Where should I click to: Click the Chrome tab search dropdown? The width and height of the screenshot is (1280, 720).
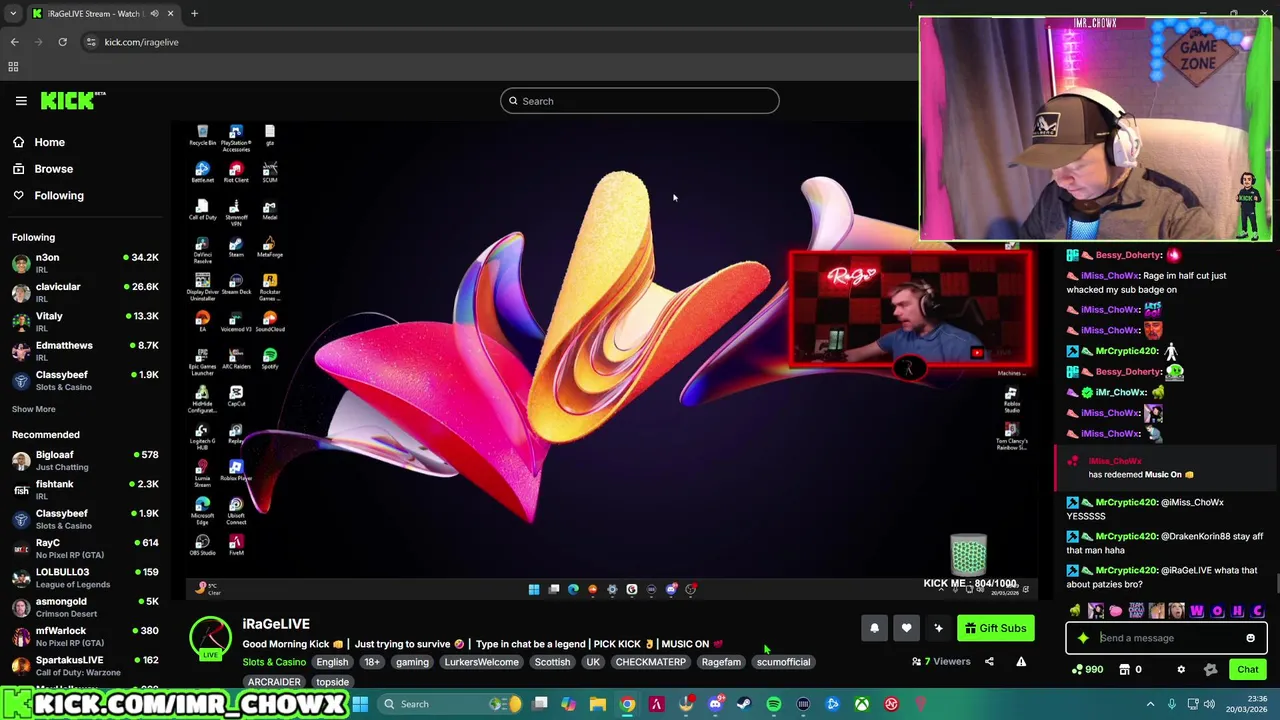click(13, 14)
